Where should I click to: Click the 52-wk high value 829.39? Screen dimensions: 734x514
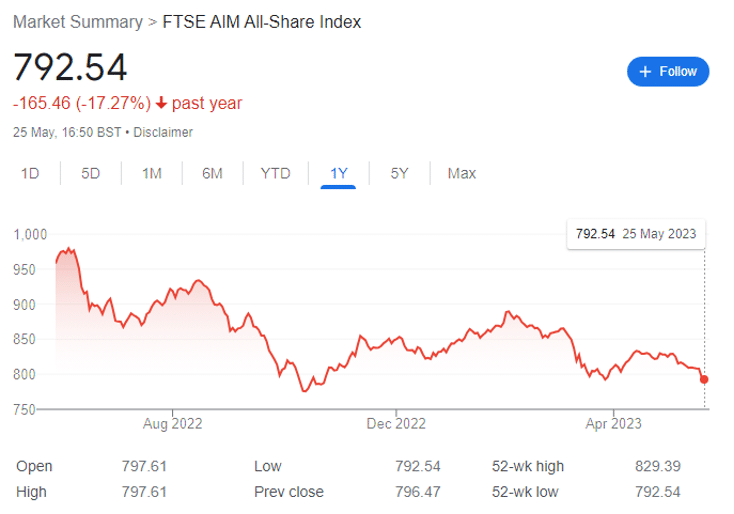pyautogui.click(x=658, y=466)
